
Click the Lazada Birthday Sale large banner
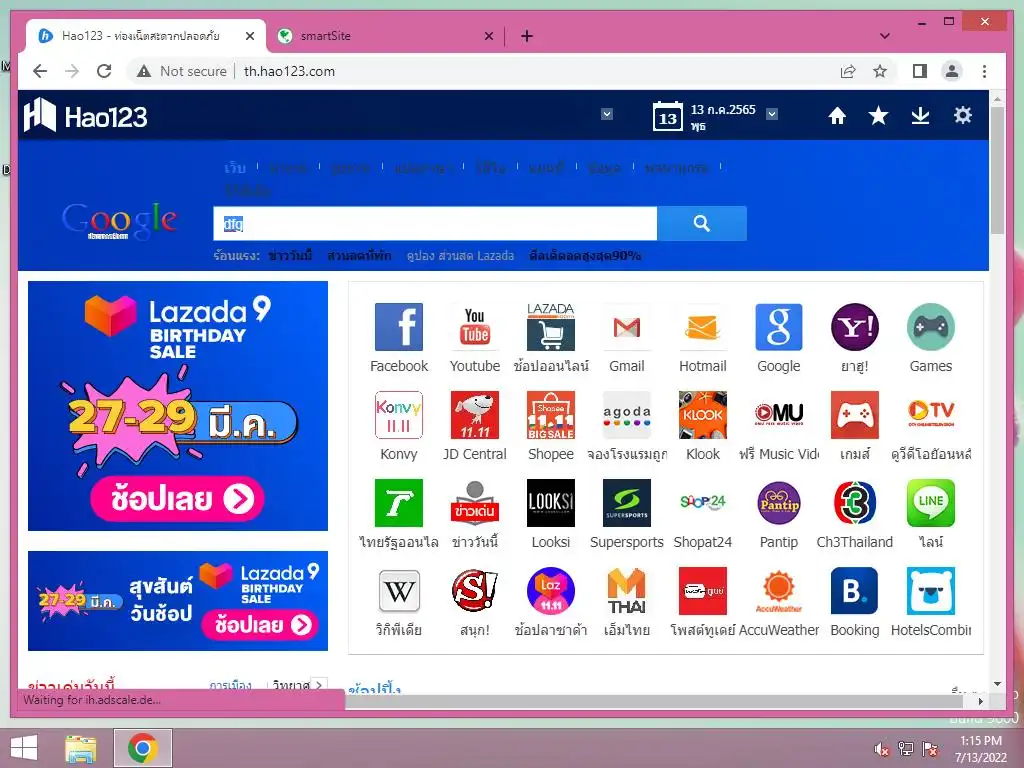click(x=178, y=406)
